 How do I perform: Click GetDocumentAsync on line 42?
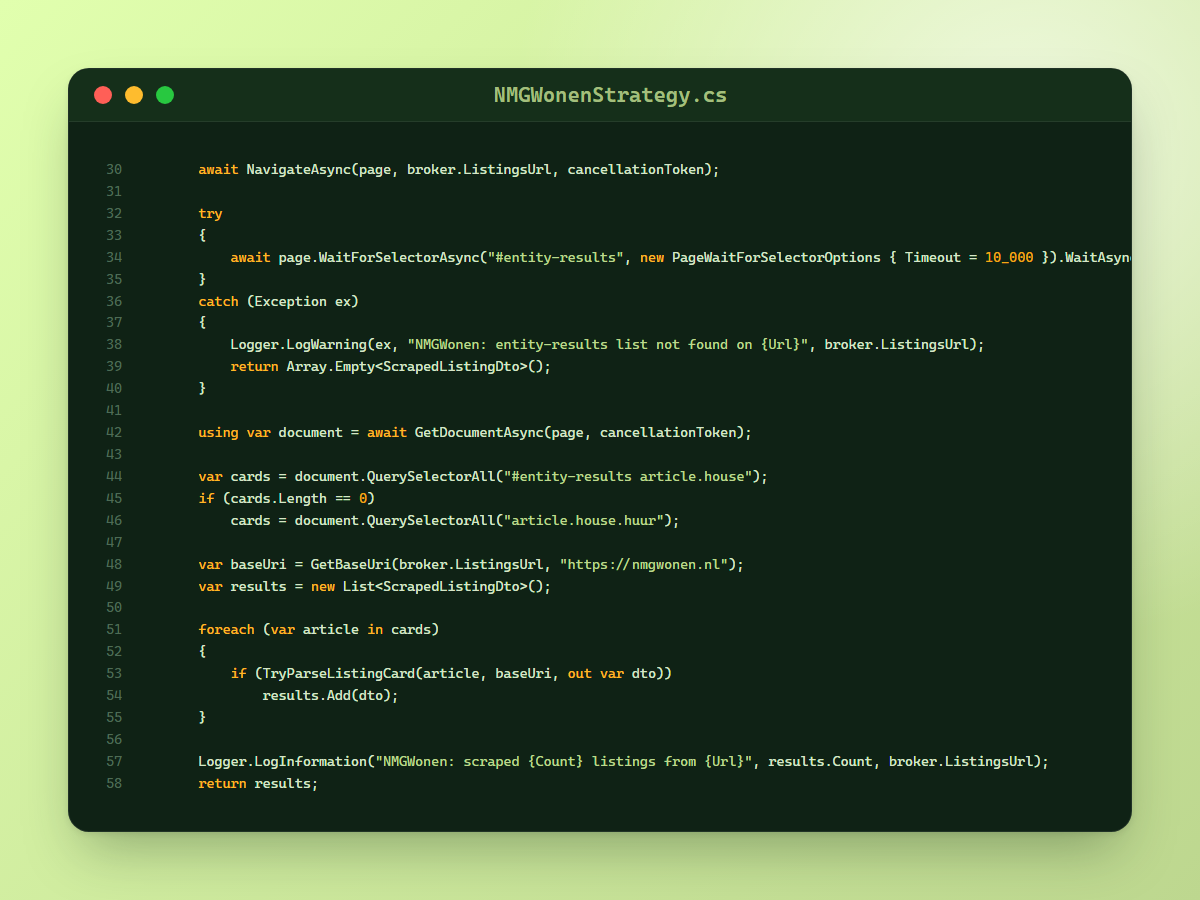point(479,433)
